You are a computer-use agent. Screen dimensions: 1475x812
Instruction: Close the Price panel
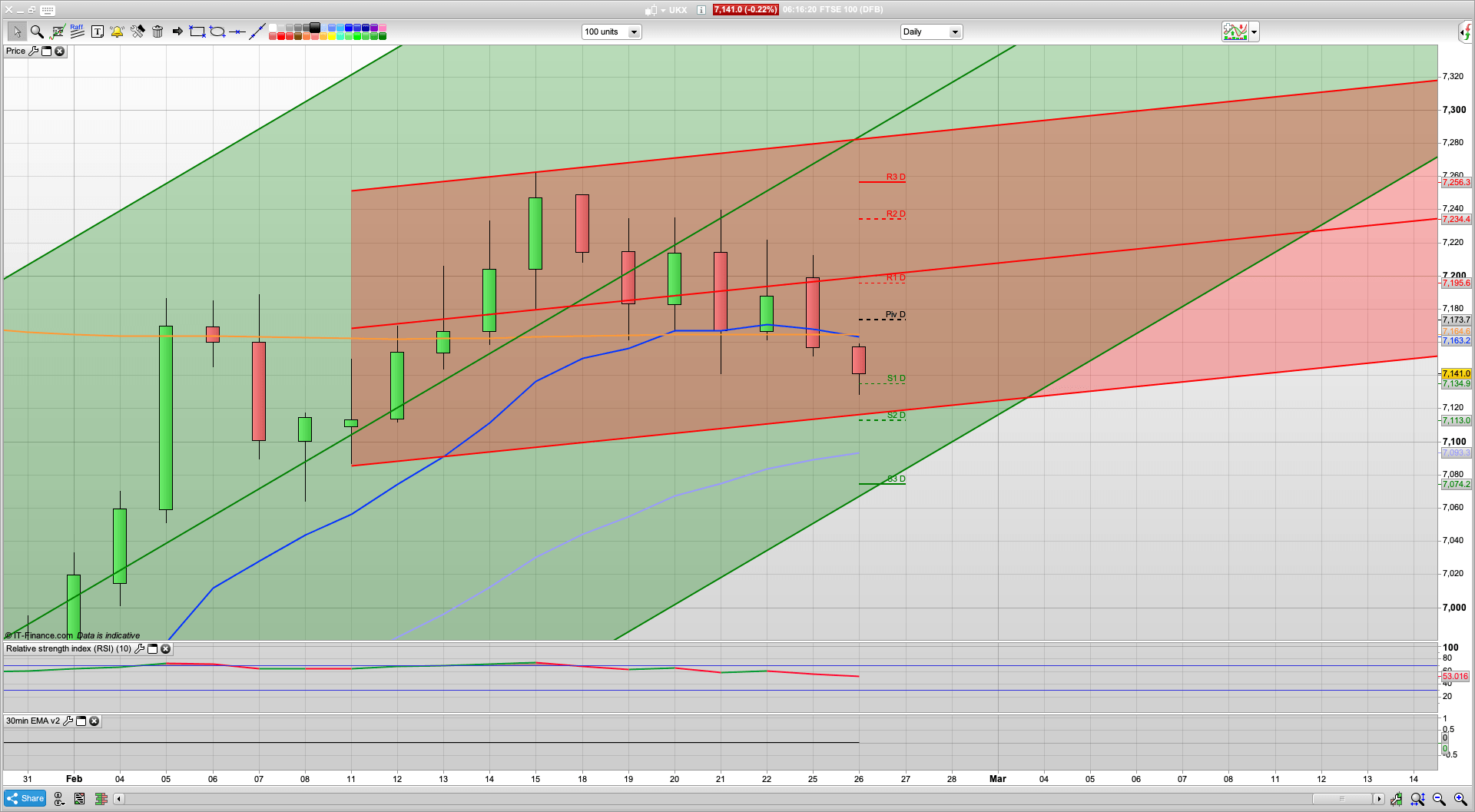click(x=59, y=51)
